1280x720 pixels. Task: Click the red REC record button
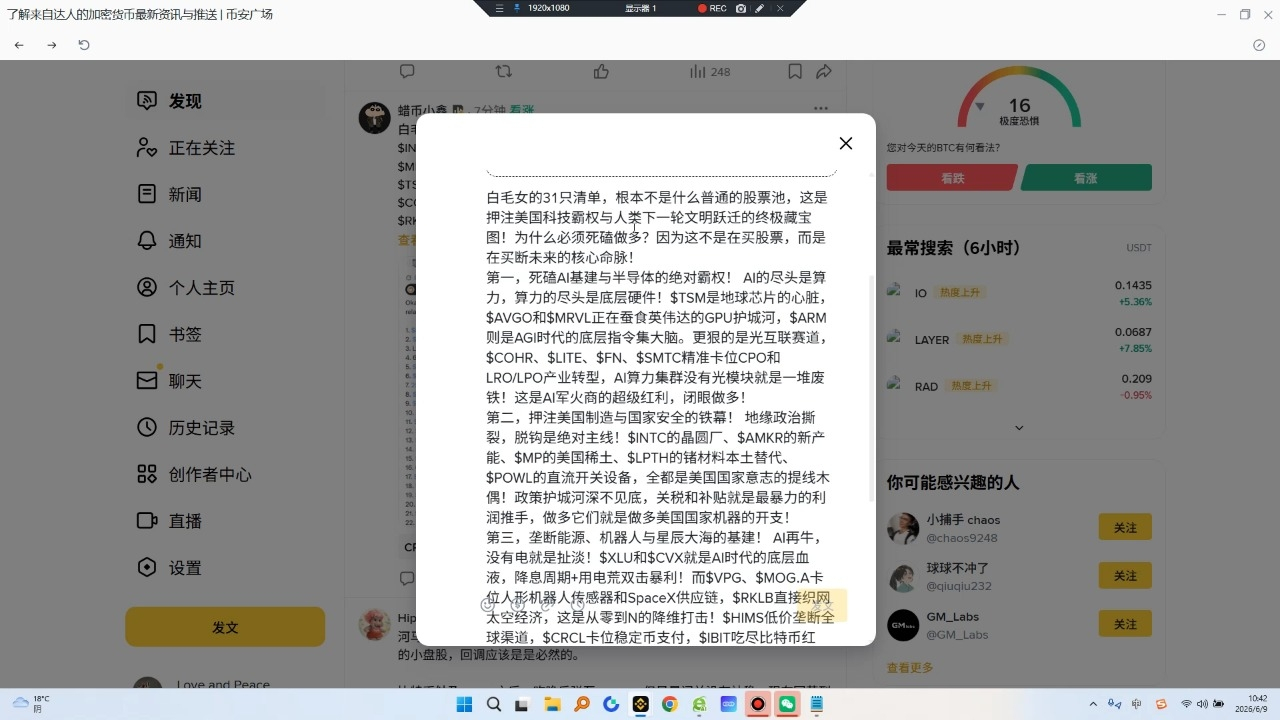point(712,8)
